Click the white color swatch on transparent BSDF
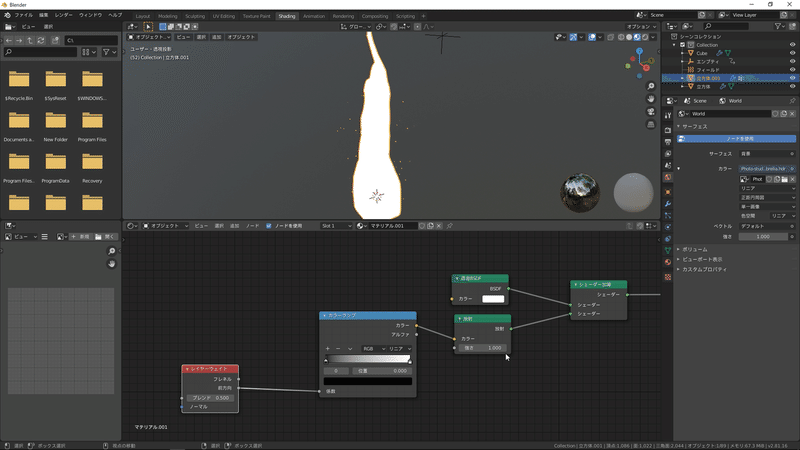800x450 pixels. point(493,299)
